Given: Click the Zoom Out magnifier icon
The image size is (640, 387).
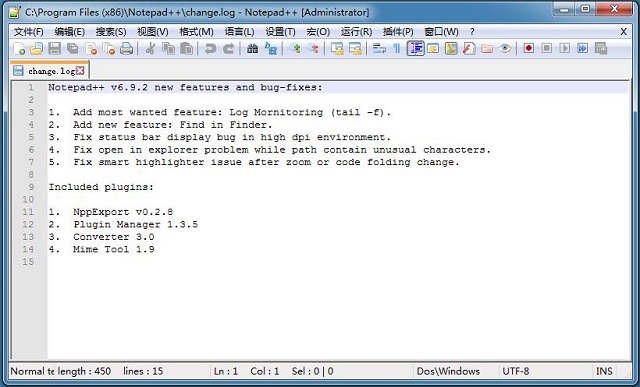Looking at the screenshot, I should tap(313, 49).
